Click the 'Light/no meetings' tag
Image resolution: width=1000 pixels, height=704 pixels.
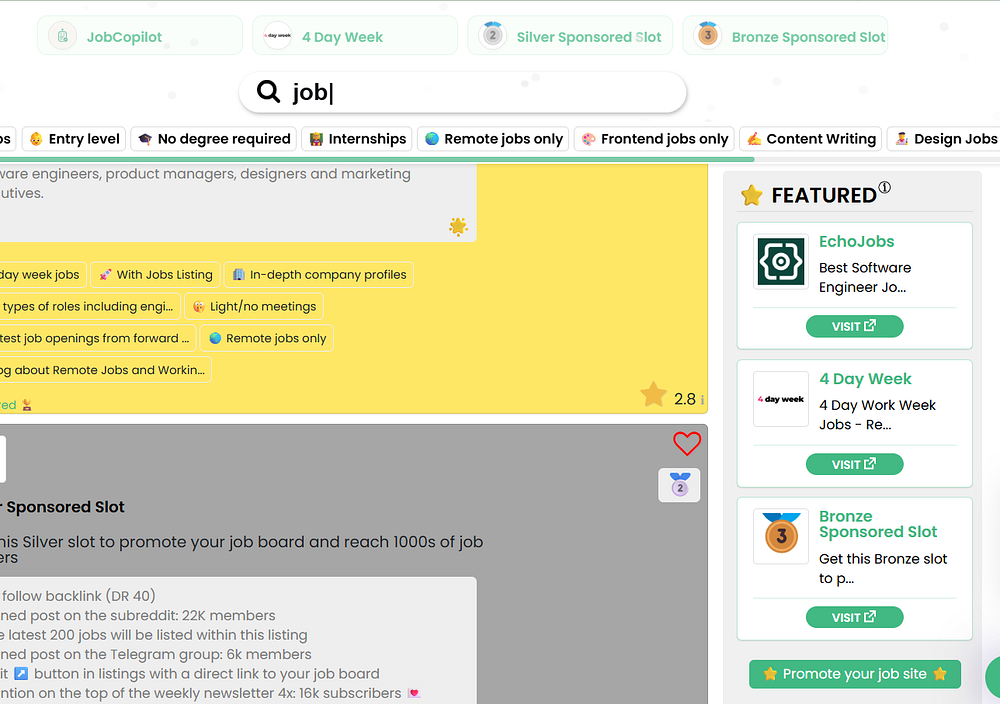254,307
